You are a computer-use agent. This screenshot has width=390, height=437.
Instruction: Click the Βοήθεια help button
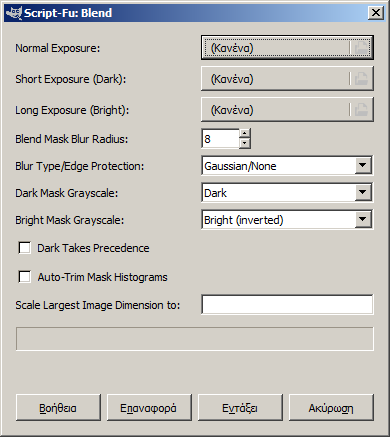[58, 408]
